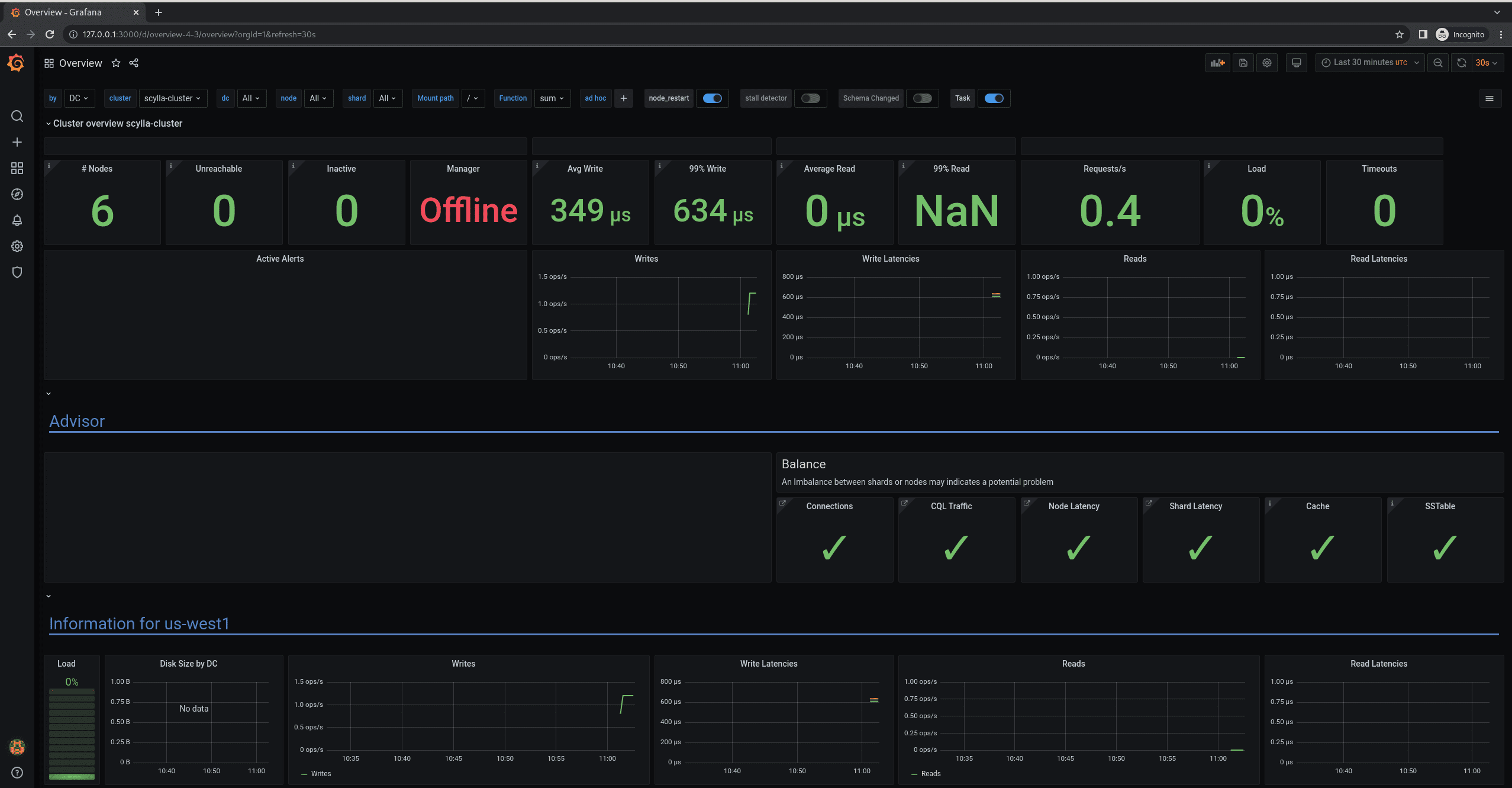This screenshot has width=1512, height=788.
Task: Open the 'by' DC dropdown
Action: (79, 98)
